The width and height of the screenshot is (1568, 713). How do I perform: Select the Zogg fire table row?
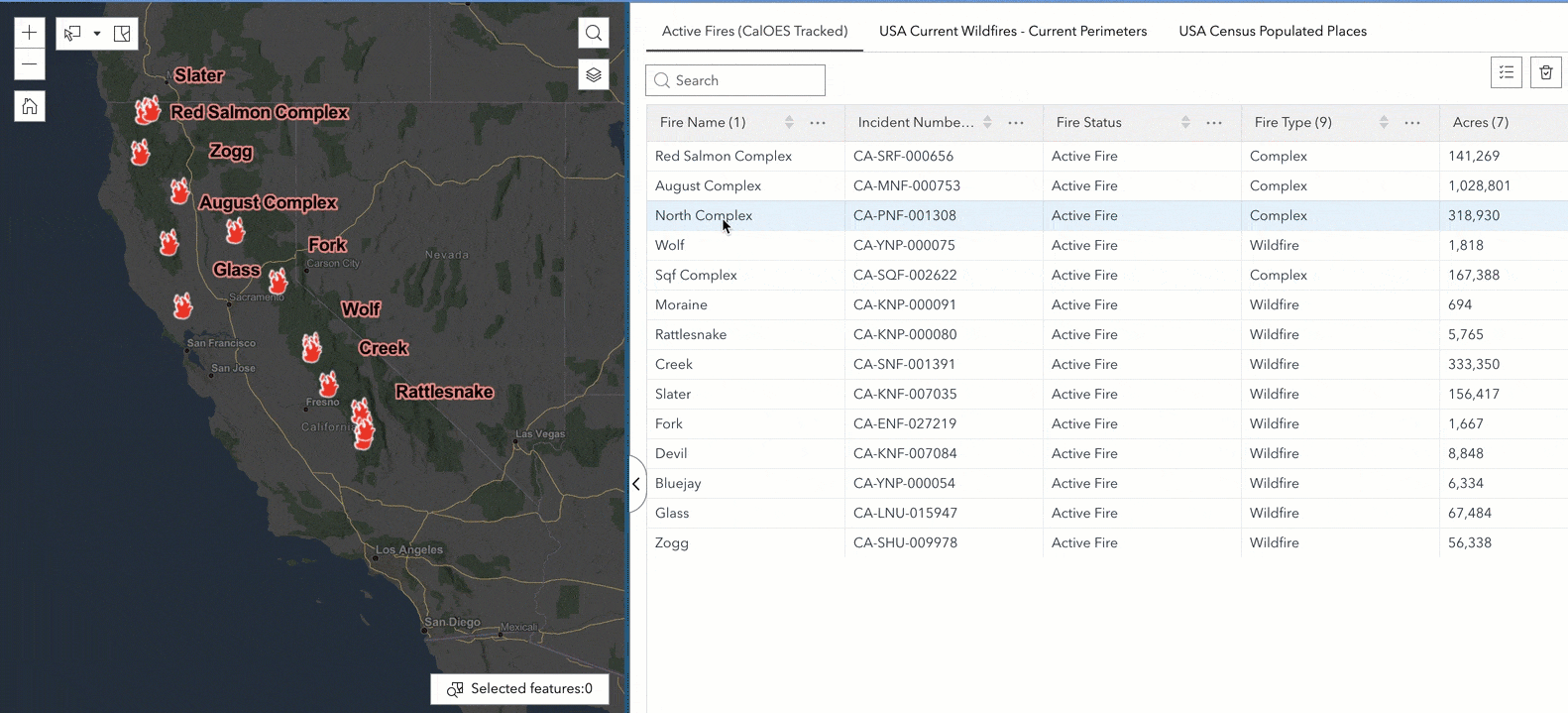tap(1107, 542)
